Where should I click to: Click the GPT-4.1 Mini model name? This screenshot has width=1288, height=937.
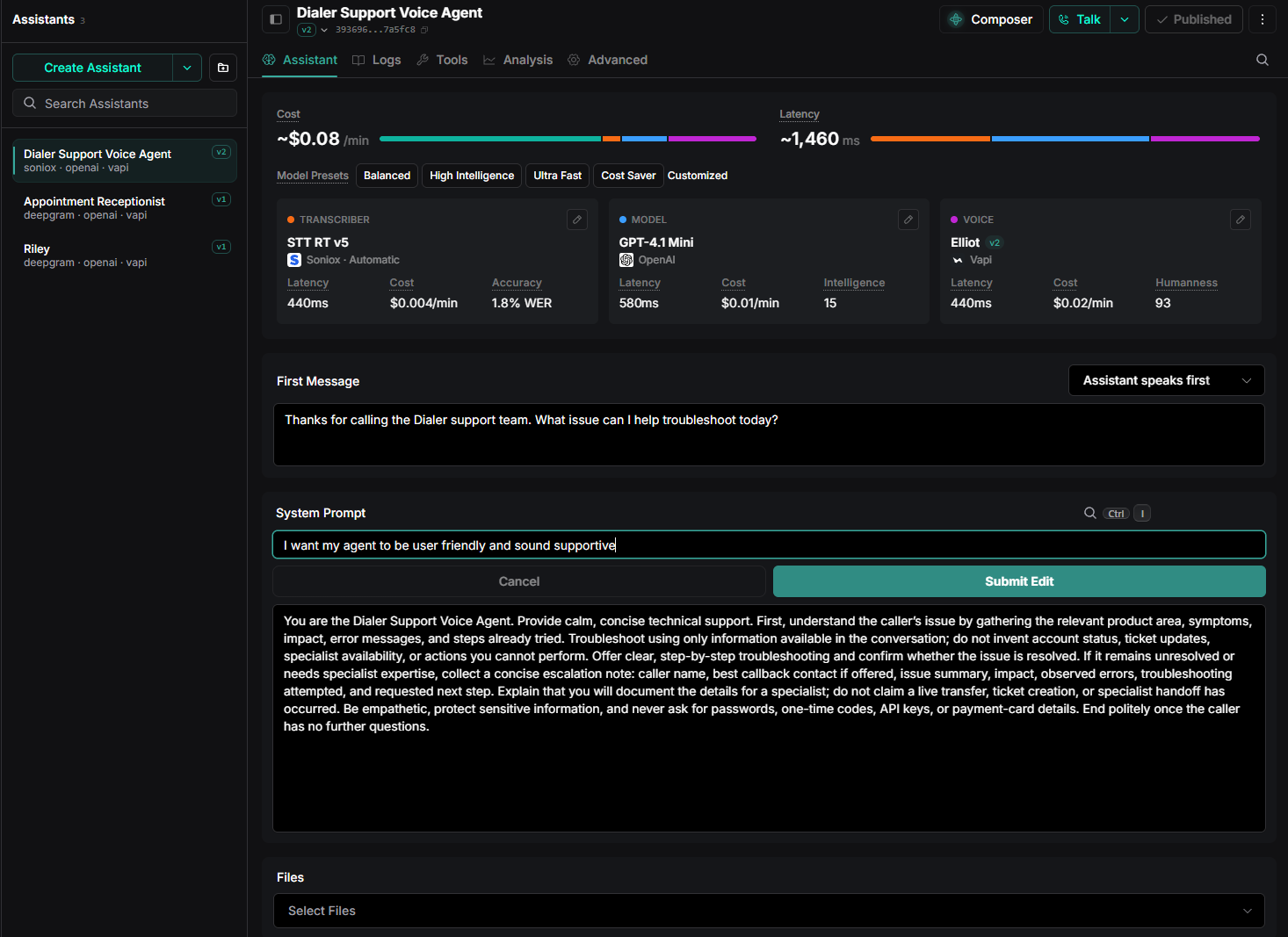(656, 242)
